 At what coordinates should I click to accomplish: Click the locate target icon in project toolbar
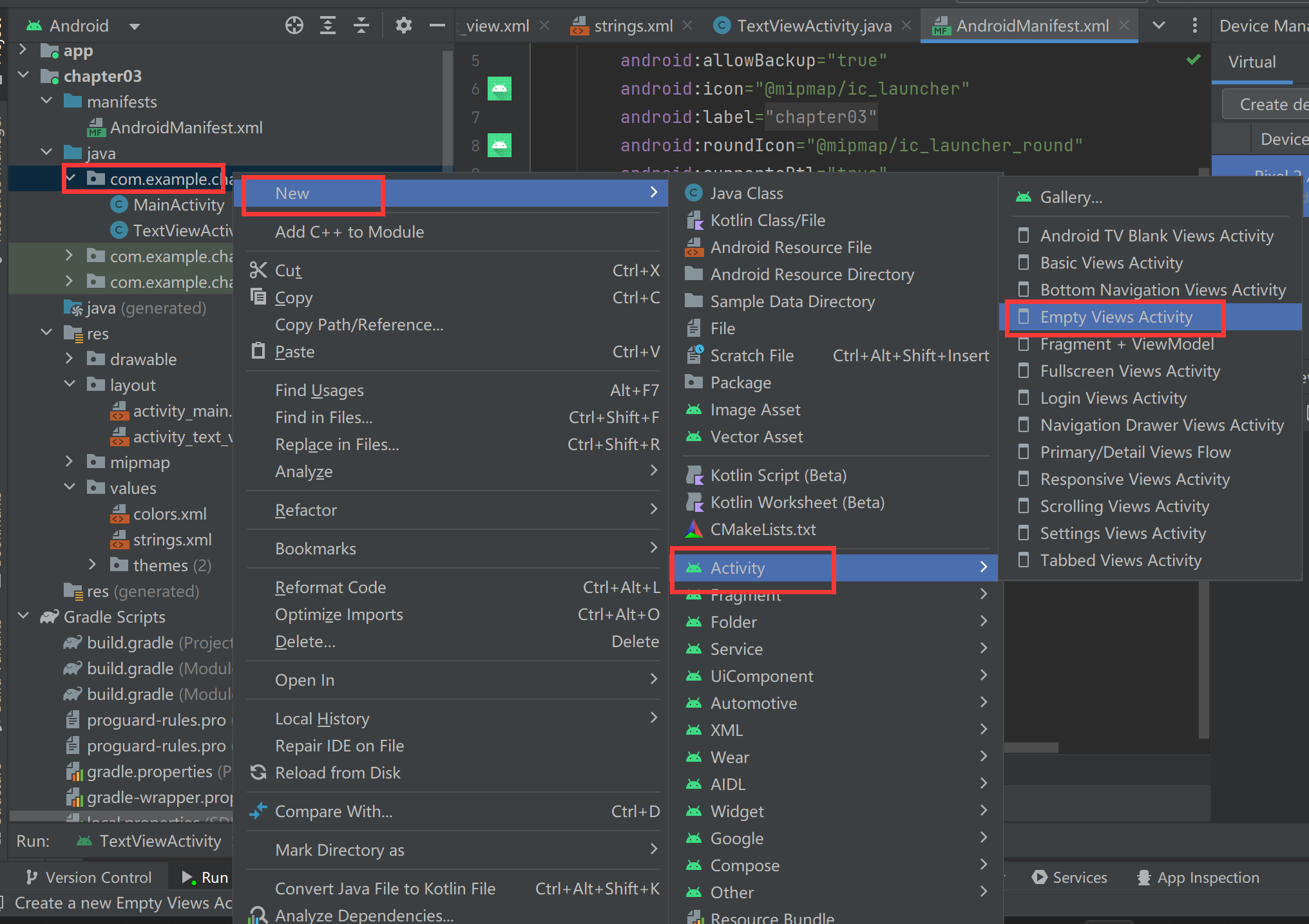pos(294,26)
